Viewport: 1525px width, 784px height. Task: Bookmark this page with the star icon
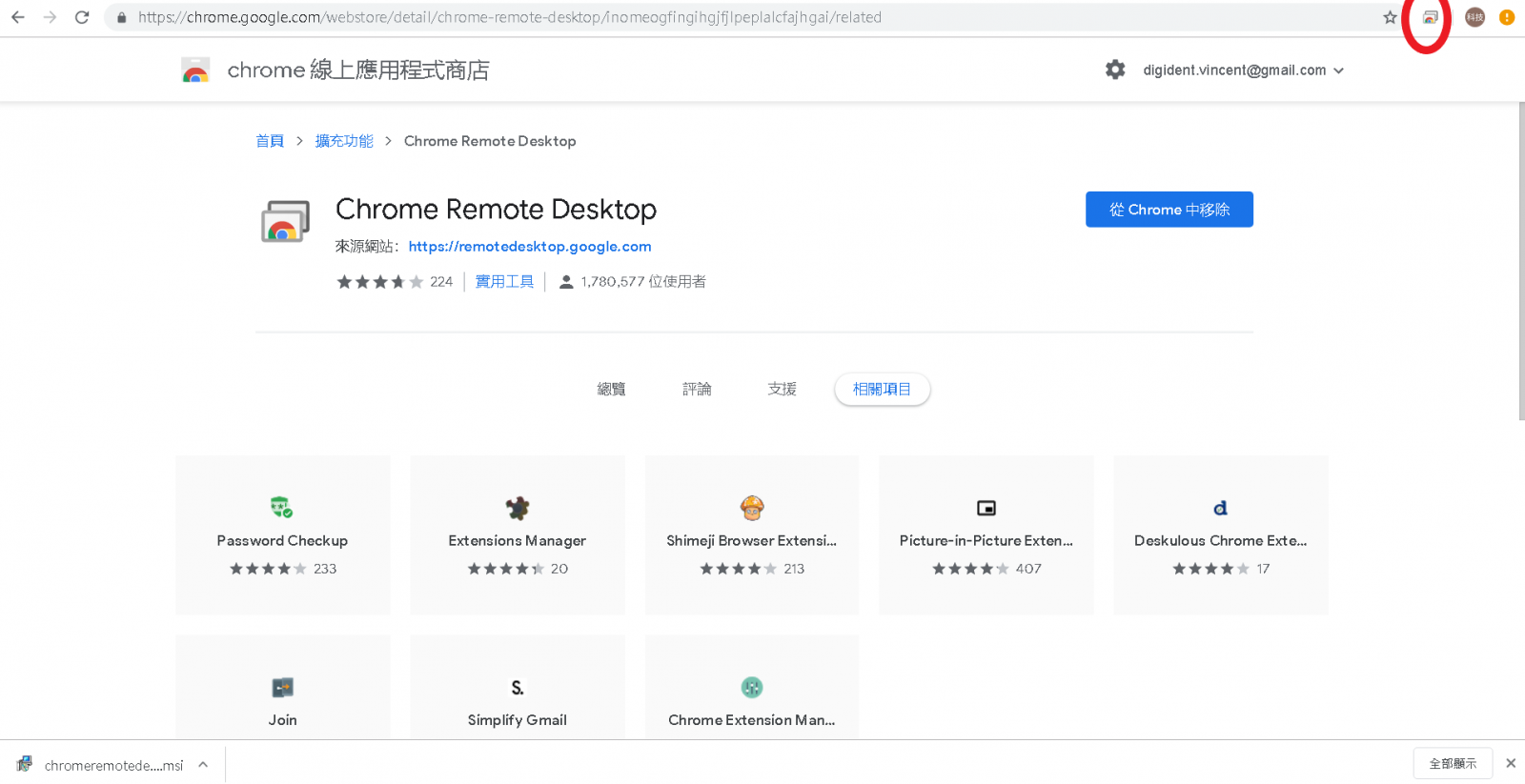(1390, 17)
